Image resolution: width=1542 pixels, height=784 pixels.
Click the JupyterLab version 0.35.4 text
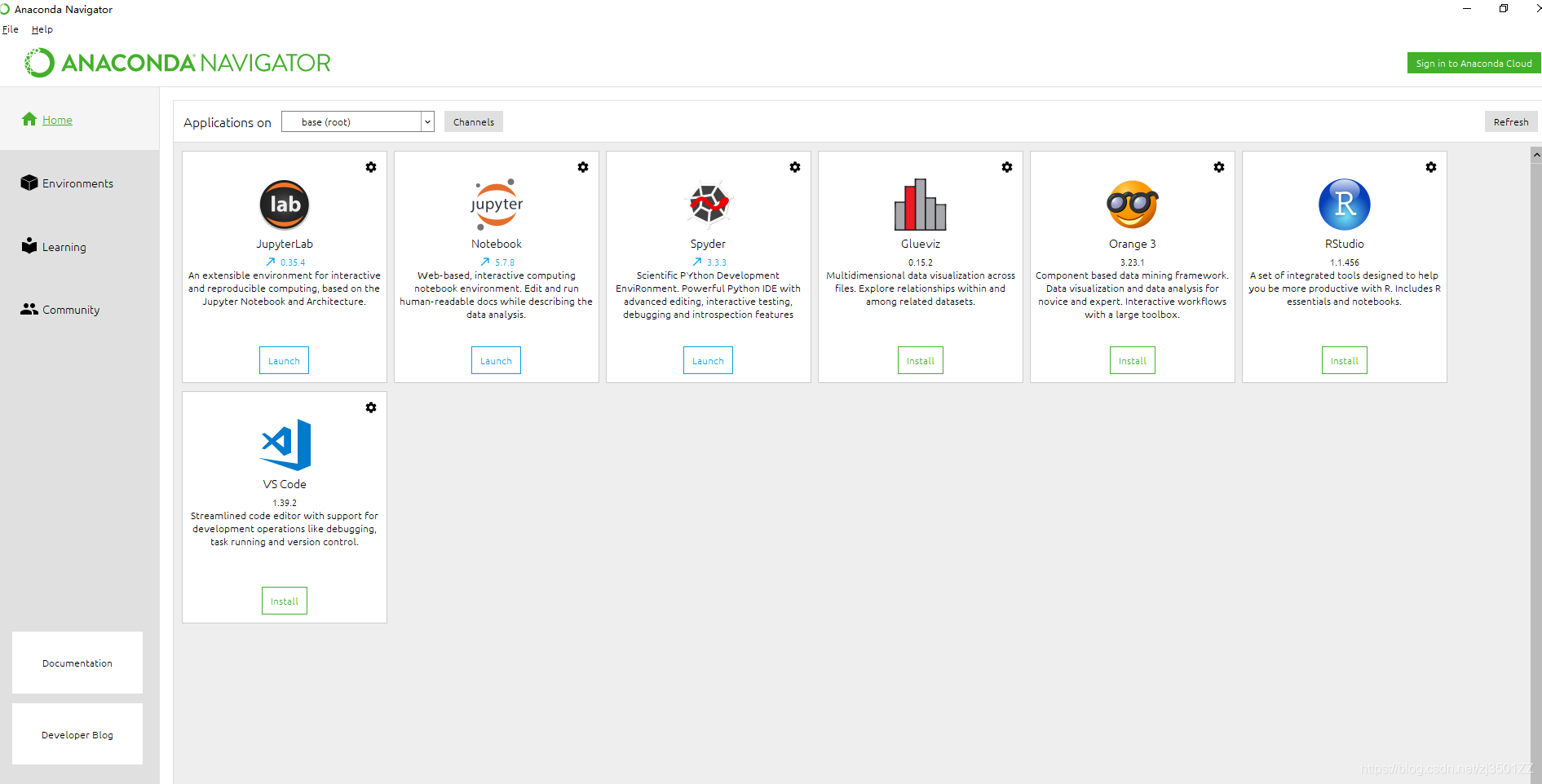[x=293, y=262]
